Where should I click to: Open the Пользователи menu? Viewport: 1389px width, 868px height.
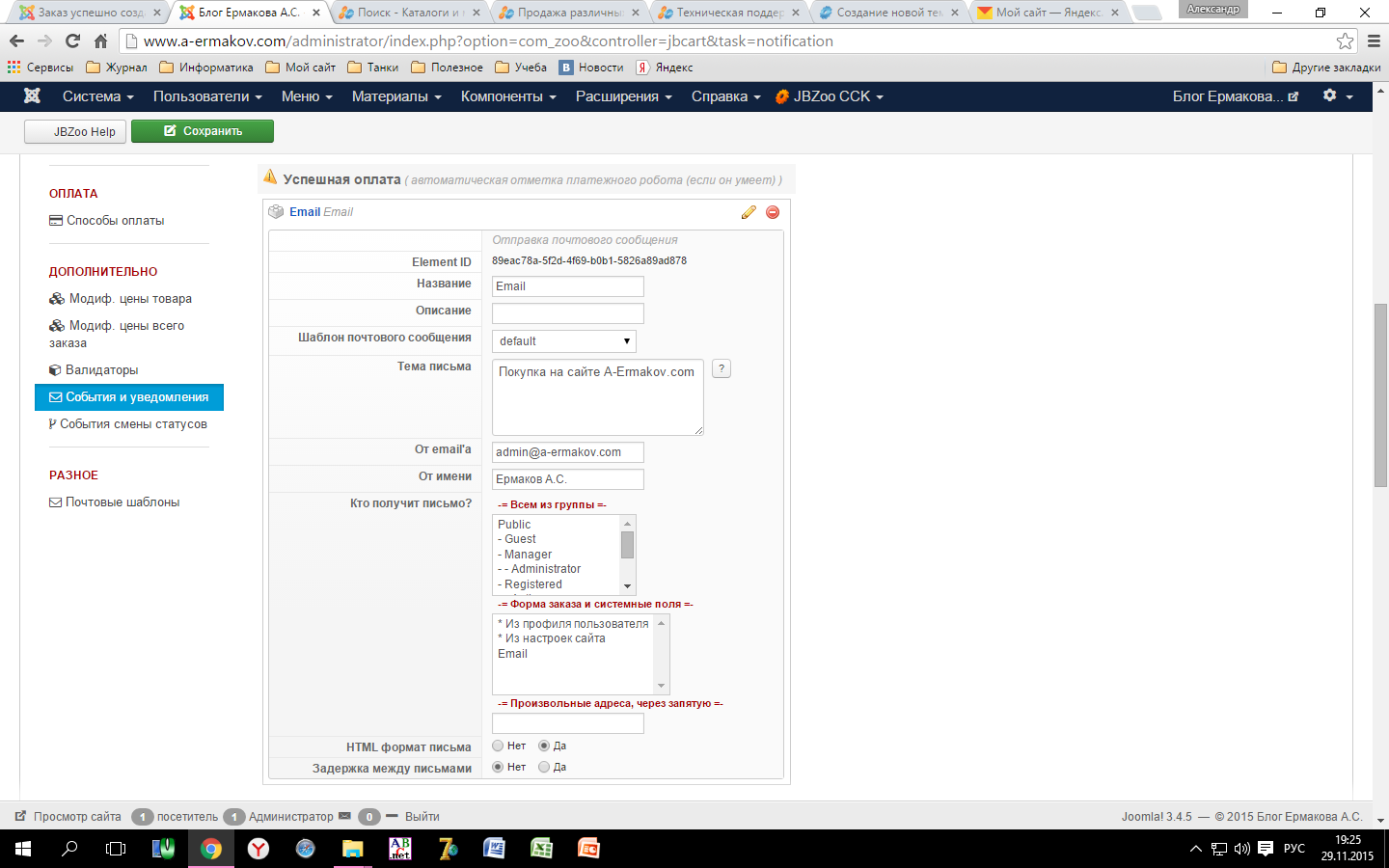[x=207, y=96]
